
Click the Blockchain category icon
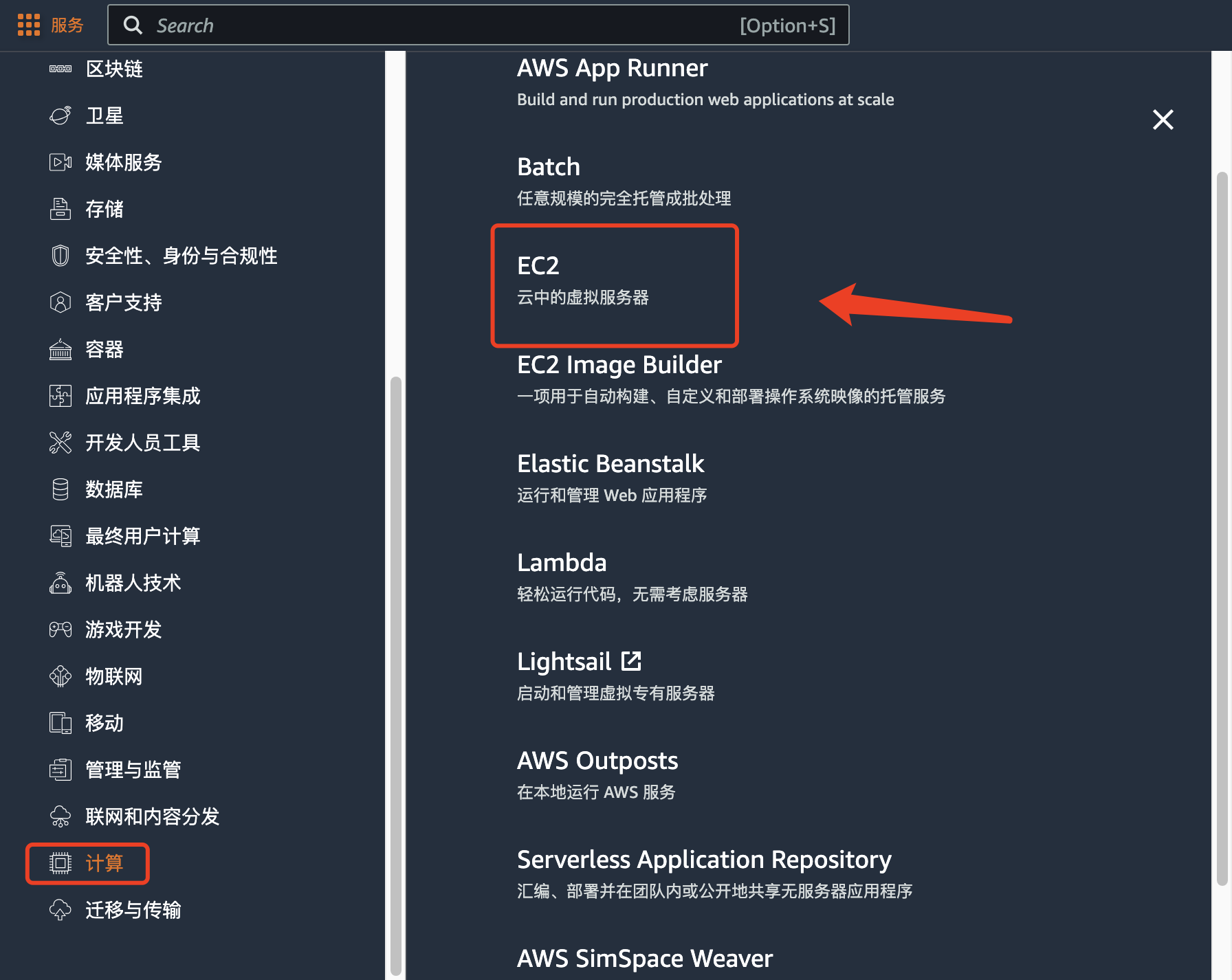(60, 69)
